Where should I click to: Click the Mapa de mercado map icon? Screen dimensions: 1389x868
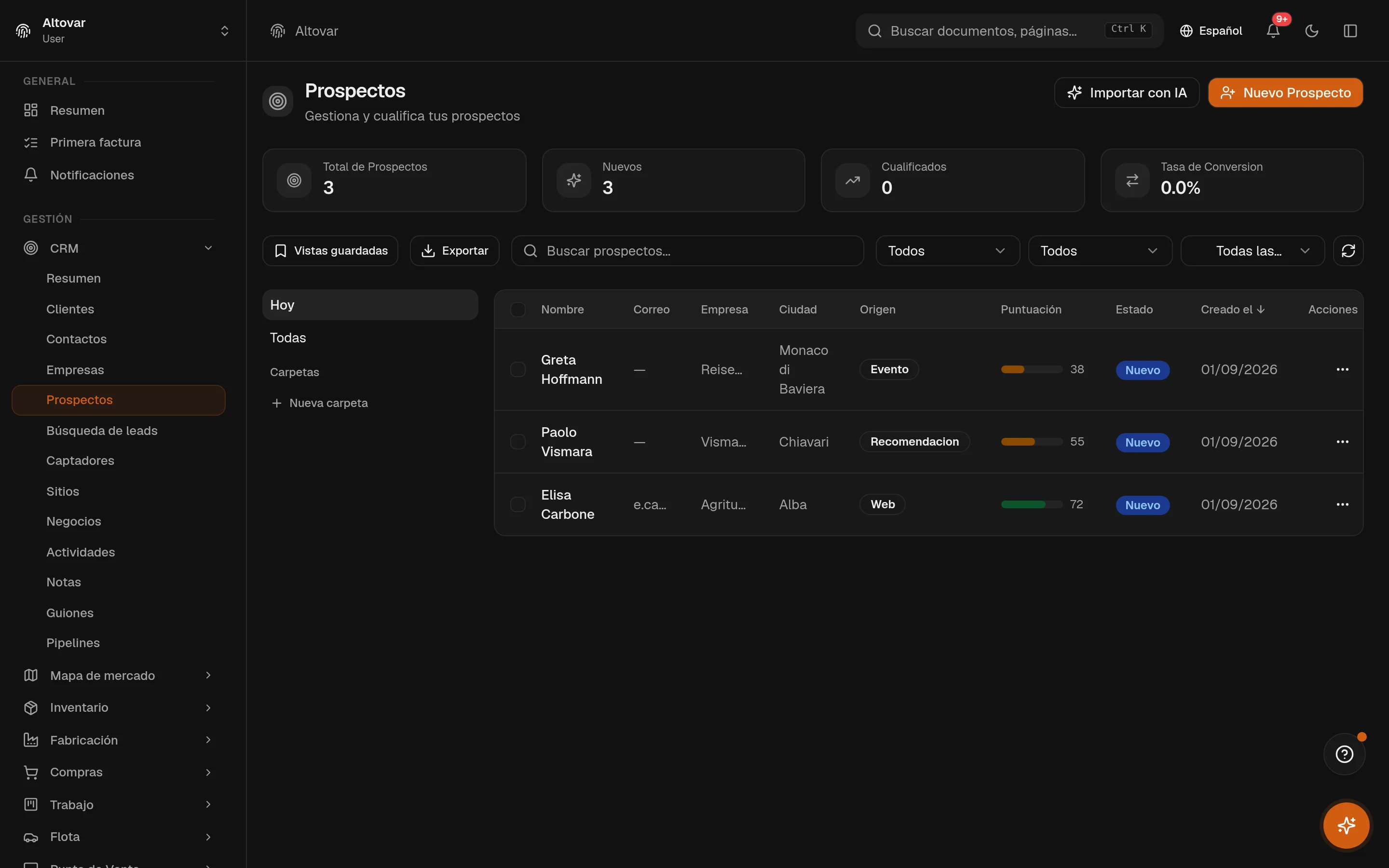coord(31,675)
